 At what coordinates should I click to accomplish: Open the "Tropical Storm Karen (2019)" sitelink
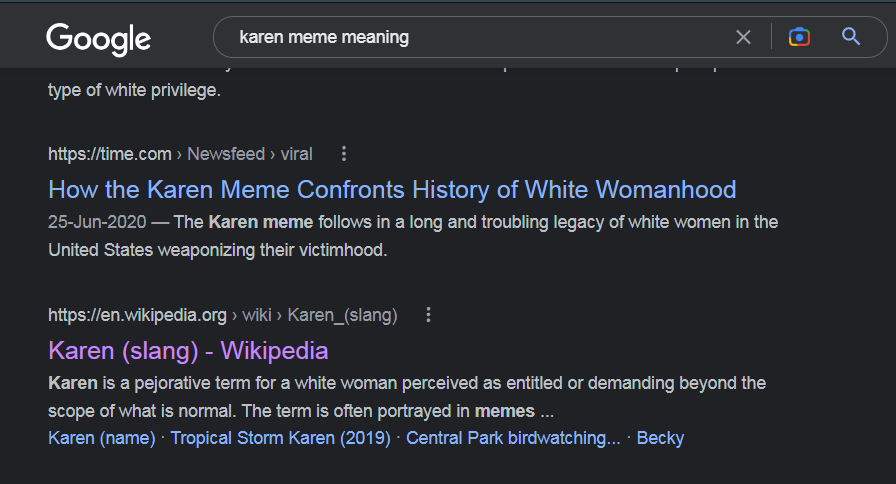[x=280, y=438]
